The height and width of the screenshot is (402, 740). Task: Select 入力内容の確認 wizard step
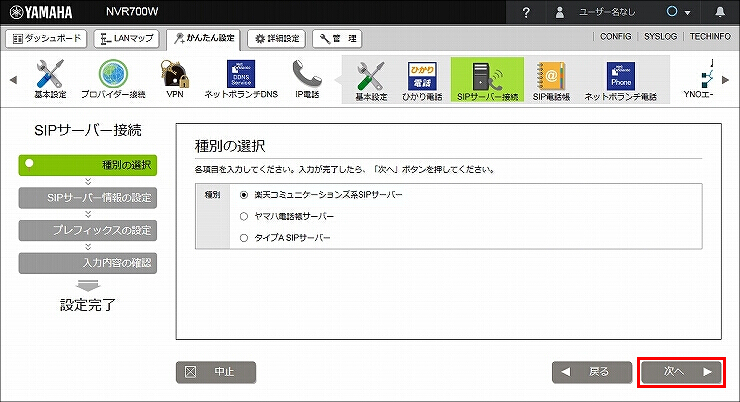point(88,263)
